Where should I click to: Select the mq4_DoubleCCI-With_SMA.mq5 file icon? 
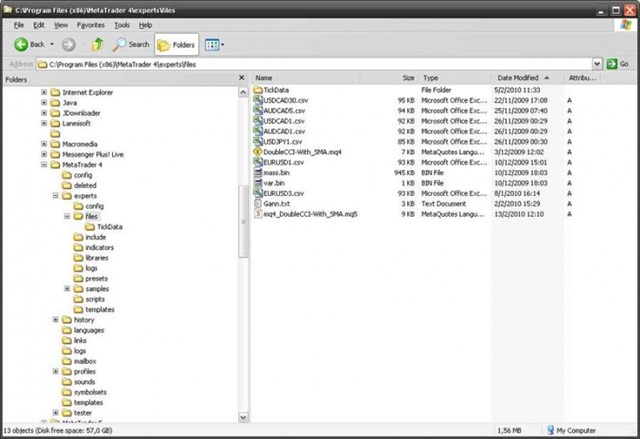click(258, 214)
